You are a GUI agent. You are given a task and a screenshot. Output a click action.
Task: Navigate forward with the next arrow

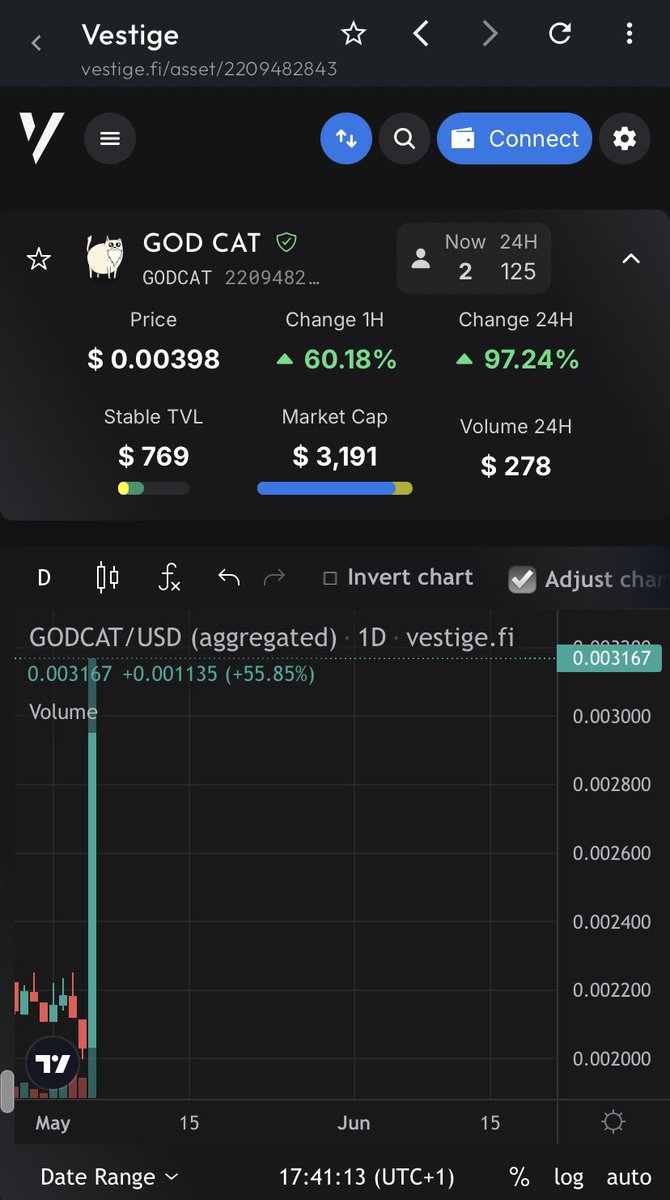point(490,34)
